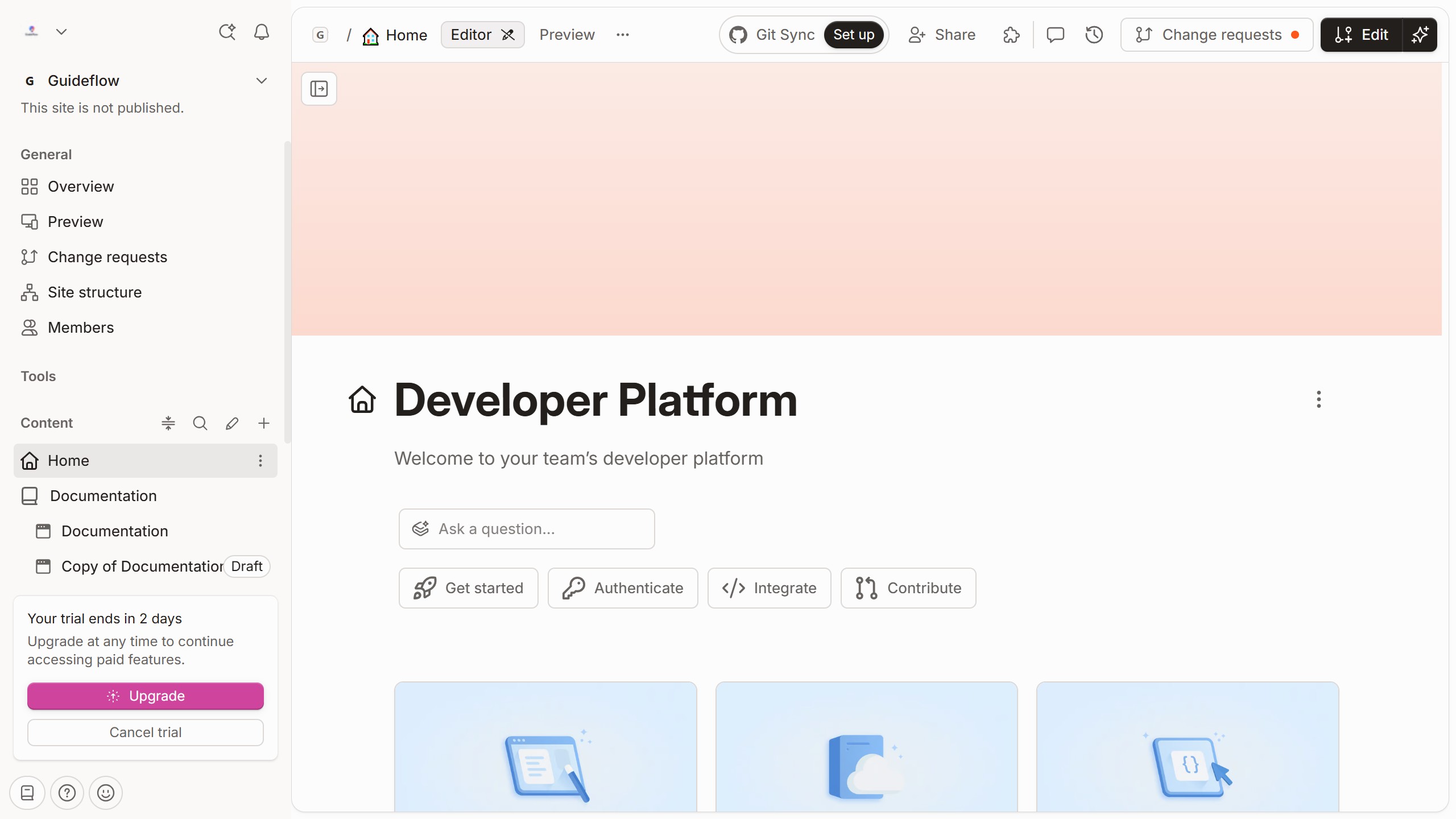This screenshot has height=819, width=1456.
Task: Add new content with plus icon
Action: (x=264, y=423)
